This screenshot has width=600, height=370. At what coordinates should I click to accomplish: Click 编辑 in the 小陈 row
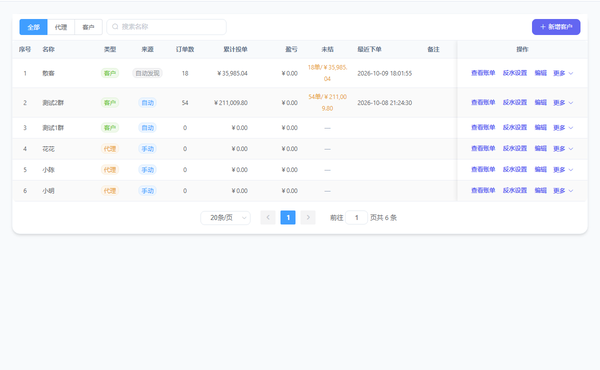[x=540, y=170]
